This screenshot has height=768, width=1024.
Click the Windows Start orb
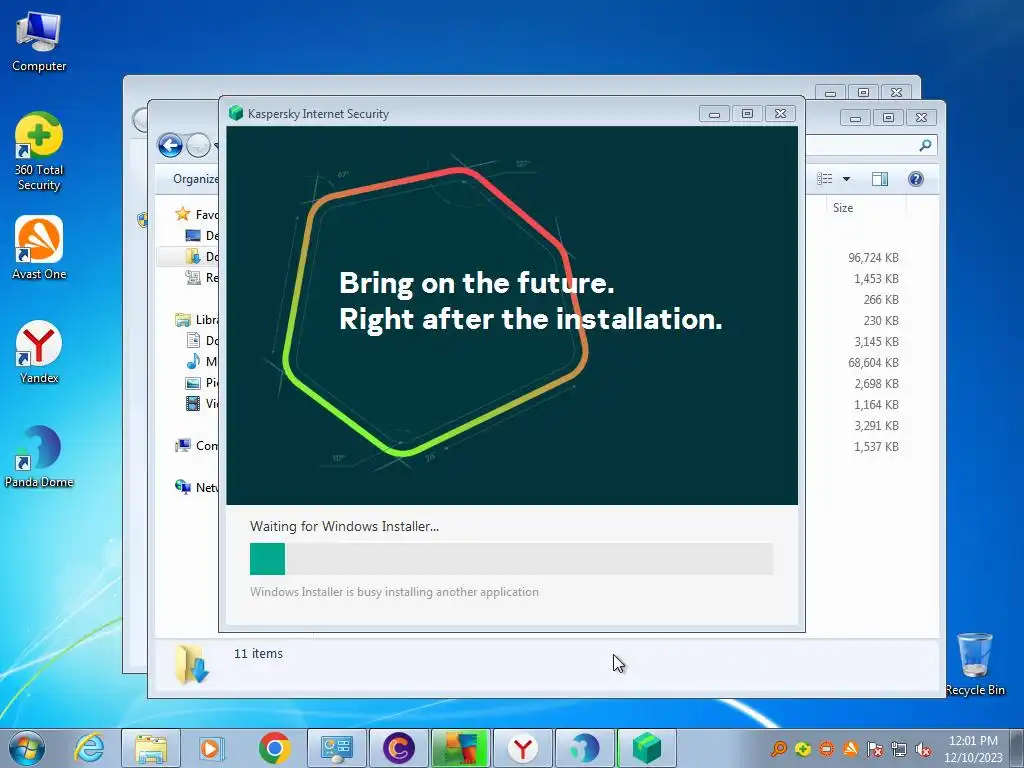[27, 748]
